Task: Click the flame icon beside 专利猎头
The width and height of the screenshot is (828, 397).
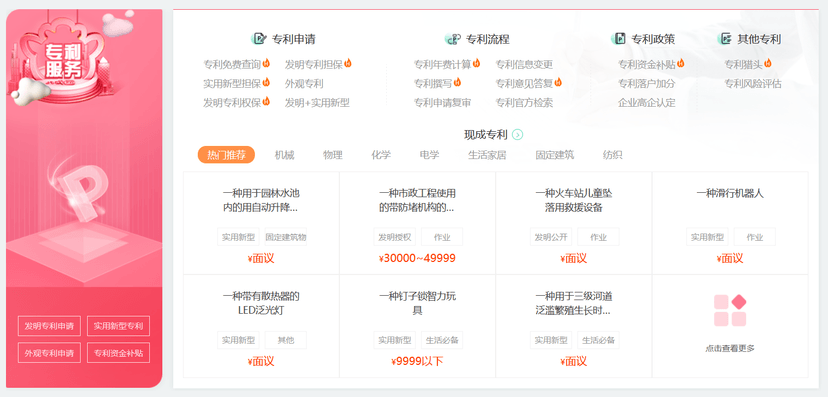Action: pos(767,63)
